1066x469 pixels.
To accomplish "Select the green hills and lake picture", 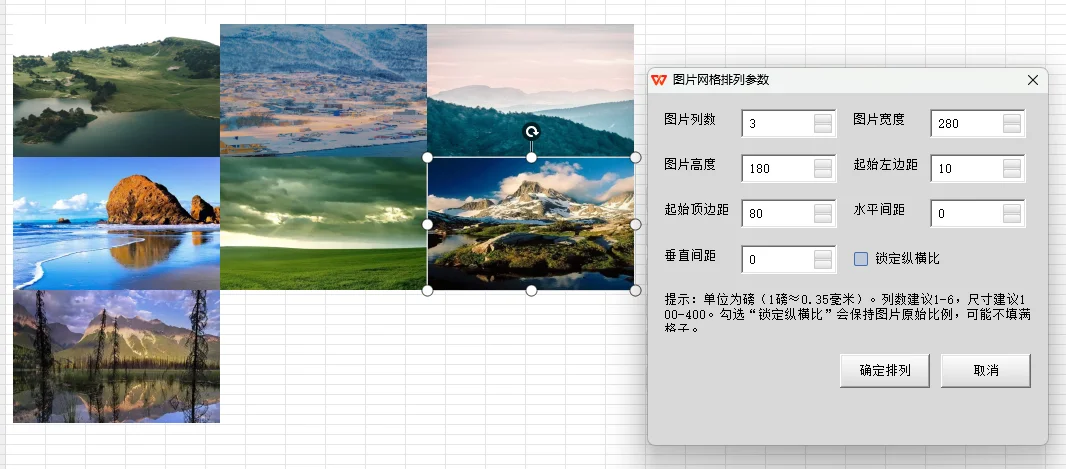I will pos(116,90).
